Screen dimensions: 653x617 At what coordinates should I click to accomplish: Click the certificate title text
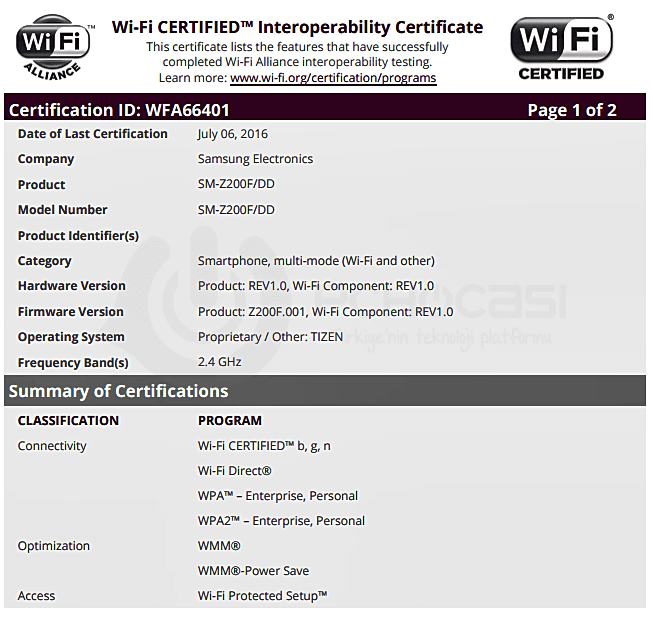click(x=297, y=27)
